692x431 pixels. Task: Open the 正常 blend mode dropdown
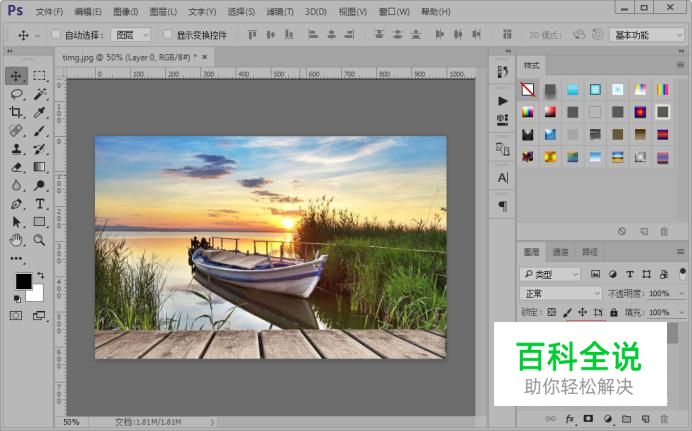tap(560, 293)
